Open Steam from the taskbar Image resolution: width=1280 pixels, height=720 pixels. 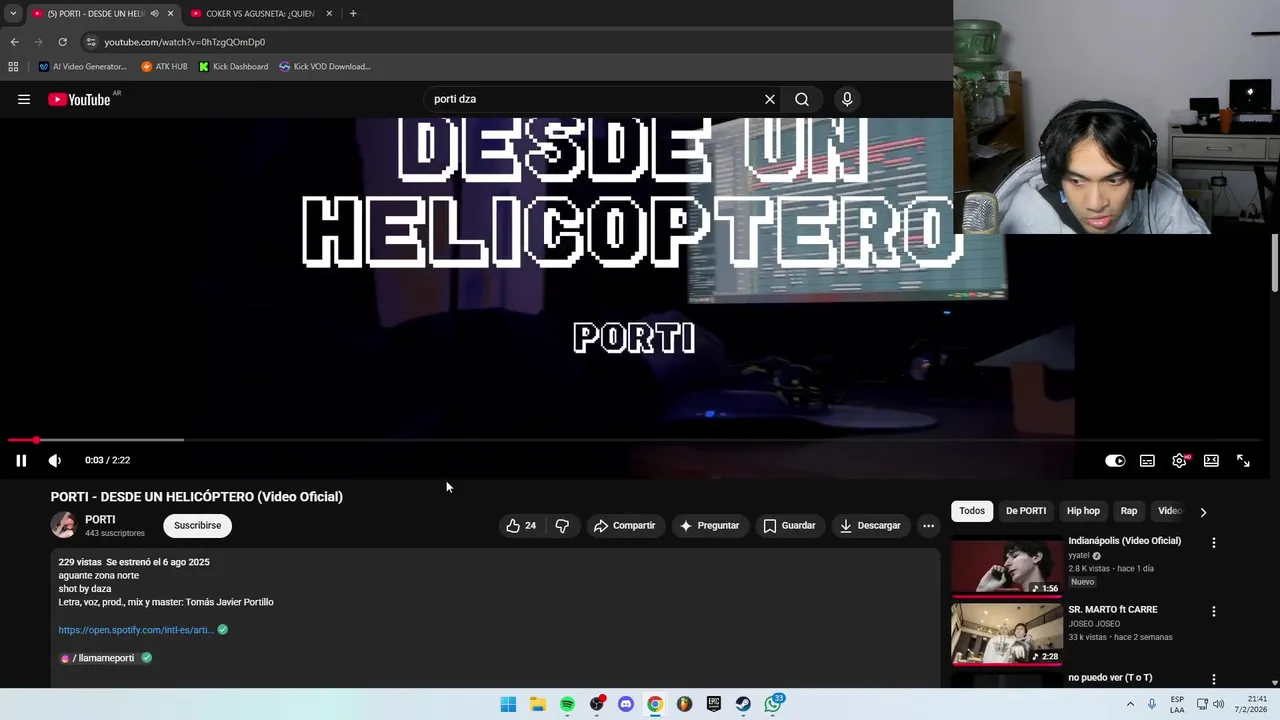pyautogui.click(x=743, y=704)
